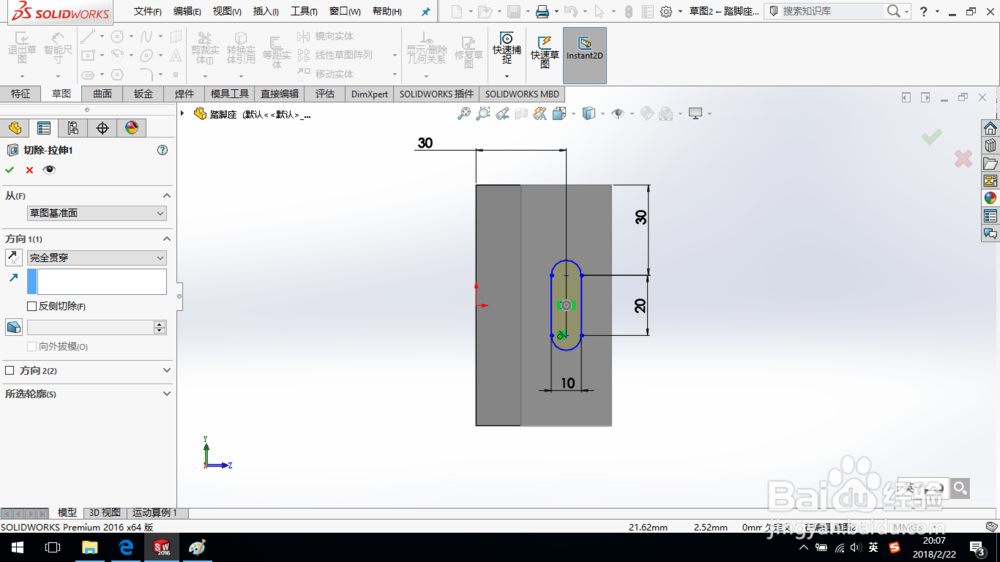Open the 完全贯穿 end condition dropdown
Screen dimensions: 1000x562
tap(96, 258)
